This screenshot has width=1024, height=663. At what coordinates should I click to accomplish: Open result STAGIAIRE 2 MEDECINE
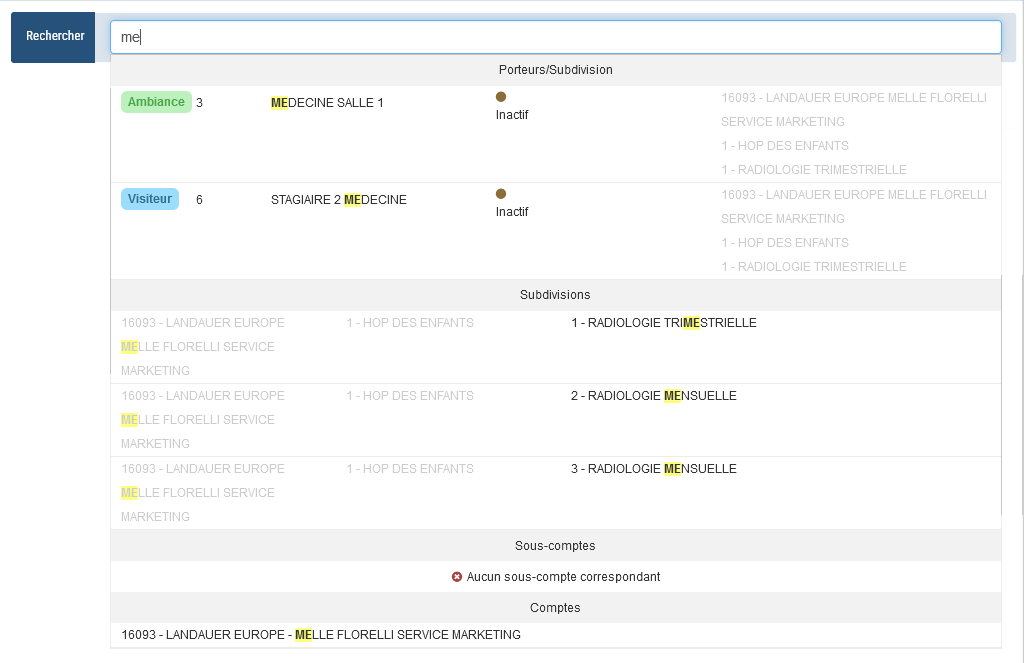click(x=338, y=200)
